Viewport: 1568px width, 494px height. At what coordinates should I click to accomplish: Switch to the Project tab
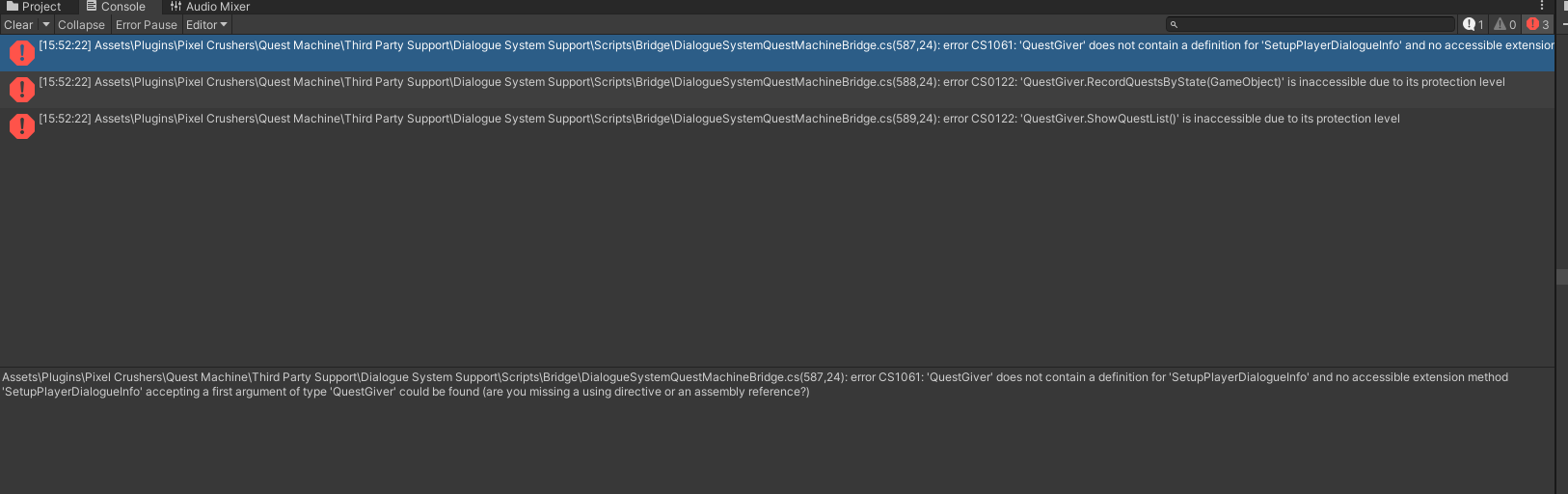pyautogui.click(x=34, y=7)
